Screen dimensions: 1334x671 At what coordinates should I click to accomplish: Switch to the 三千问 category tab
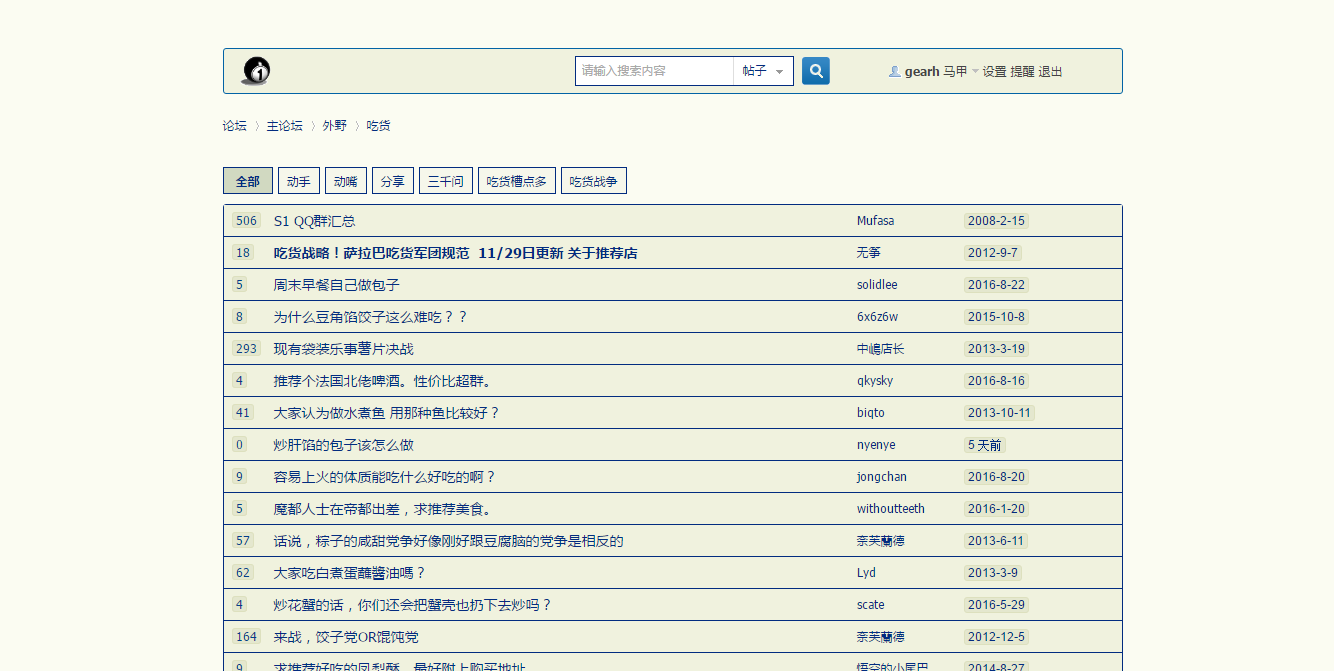[445, 181]
